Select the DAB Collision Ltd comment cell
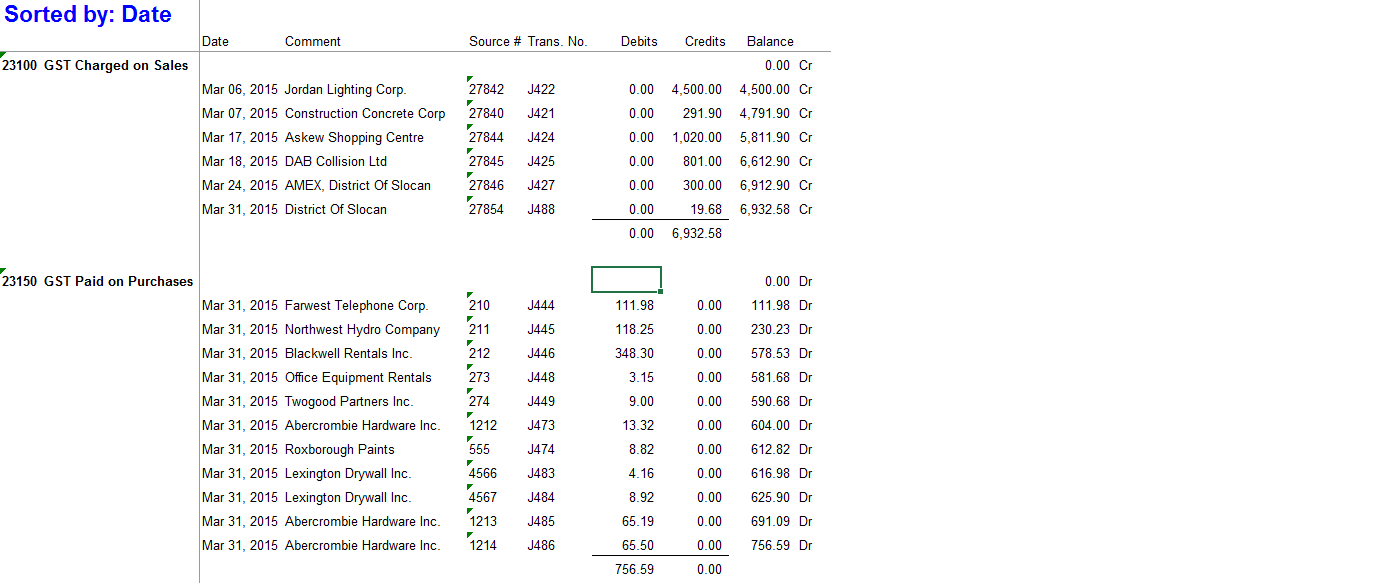 click(336, 161)
